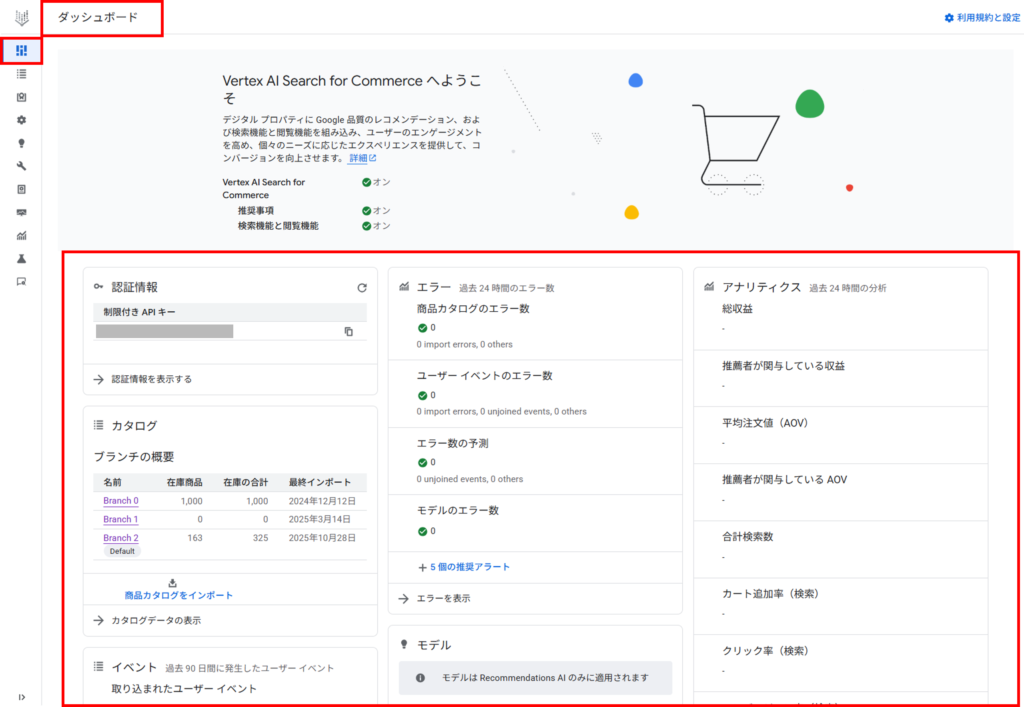Click the date 2024年12月12日
Viewport: 1024px width, 707px height.
pos(323,501)
